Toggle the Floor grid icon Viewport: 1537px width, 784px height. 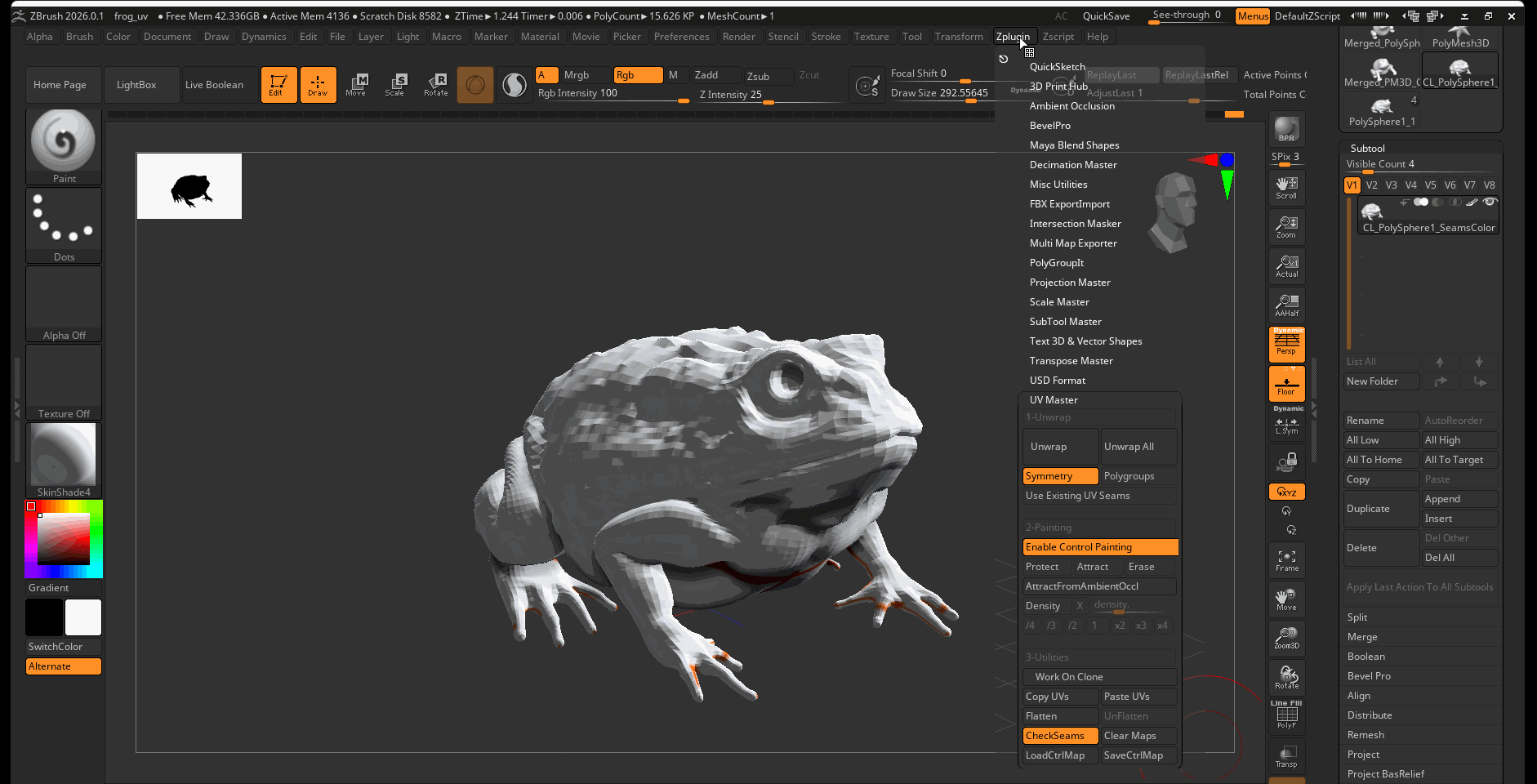pyautogui.click(x=1286, y=384)
